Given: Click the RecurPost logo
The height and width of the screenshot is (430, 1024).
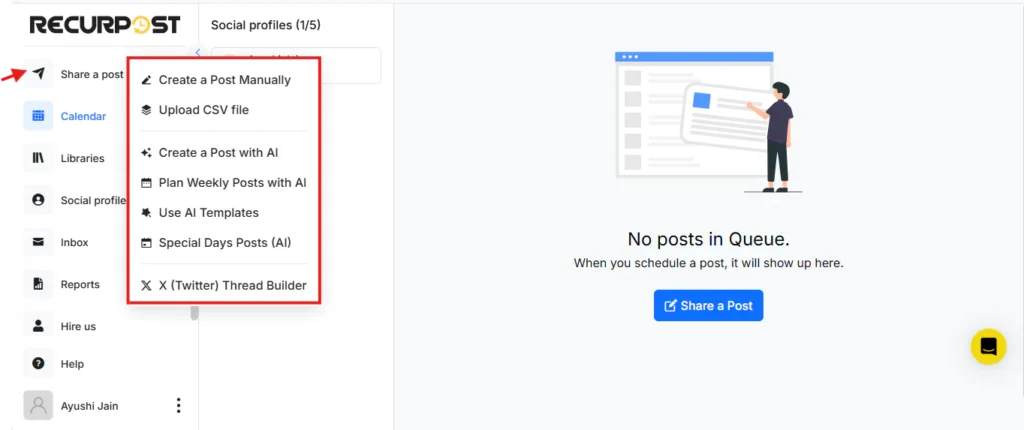Looking at the screenshot, I should (104, 25).
